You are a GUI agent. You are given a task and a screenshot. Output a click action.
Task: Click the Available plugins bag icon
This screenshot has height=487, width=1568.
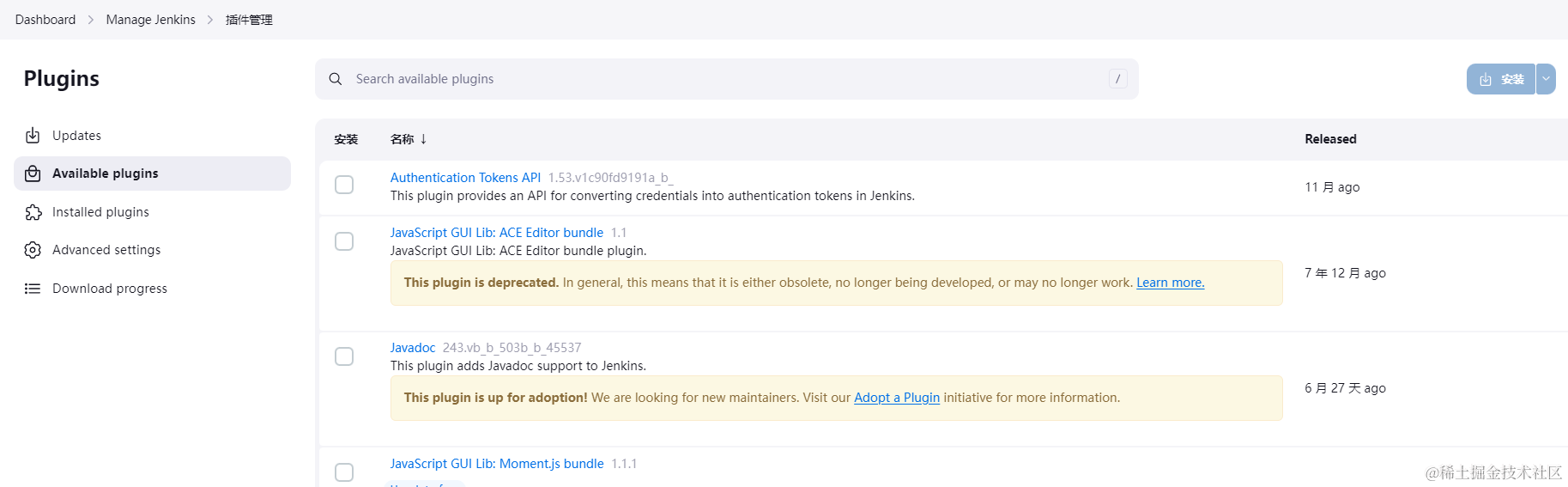pyautogui.click(x=33, y=173)
